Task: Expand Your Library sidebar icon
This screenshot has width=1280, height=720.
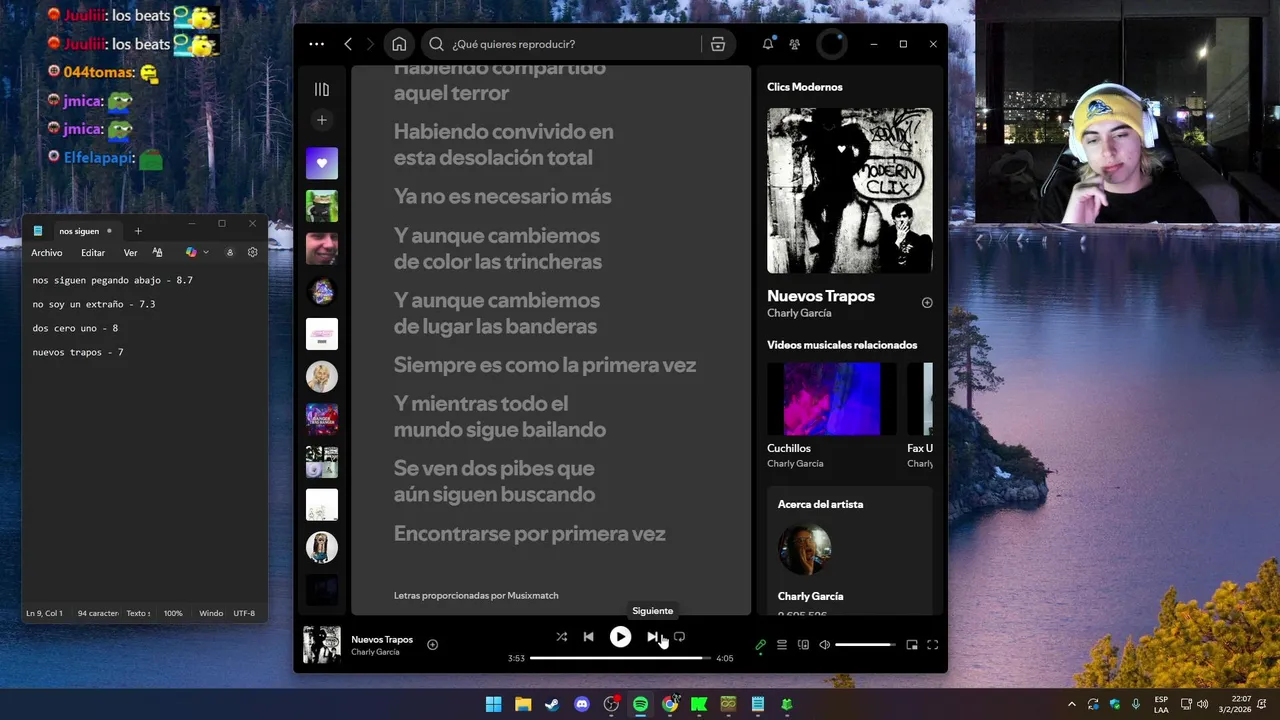Action: click(x=322, y=89)
